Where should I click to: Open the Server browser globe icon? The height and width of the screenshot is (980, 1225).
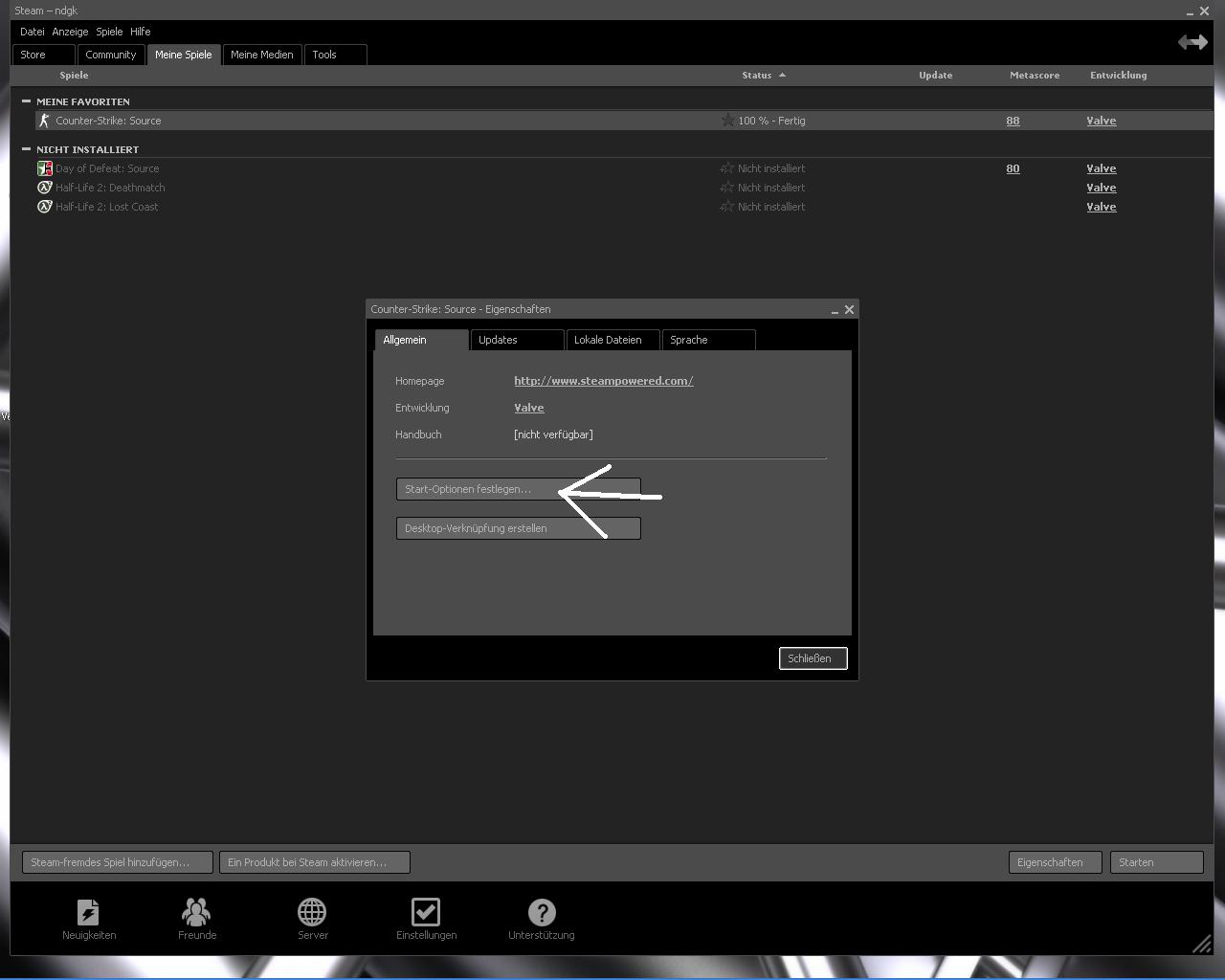pos(312,913)
